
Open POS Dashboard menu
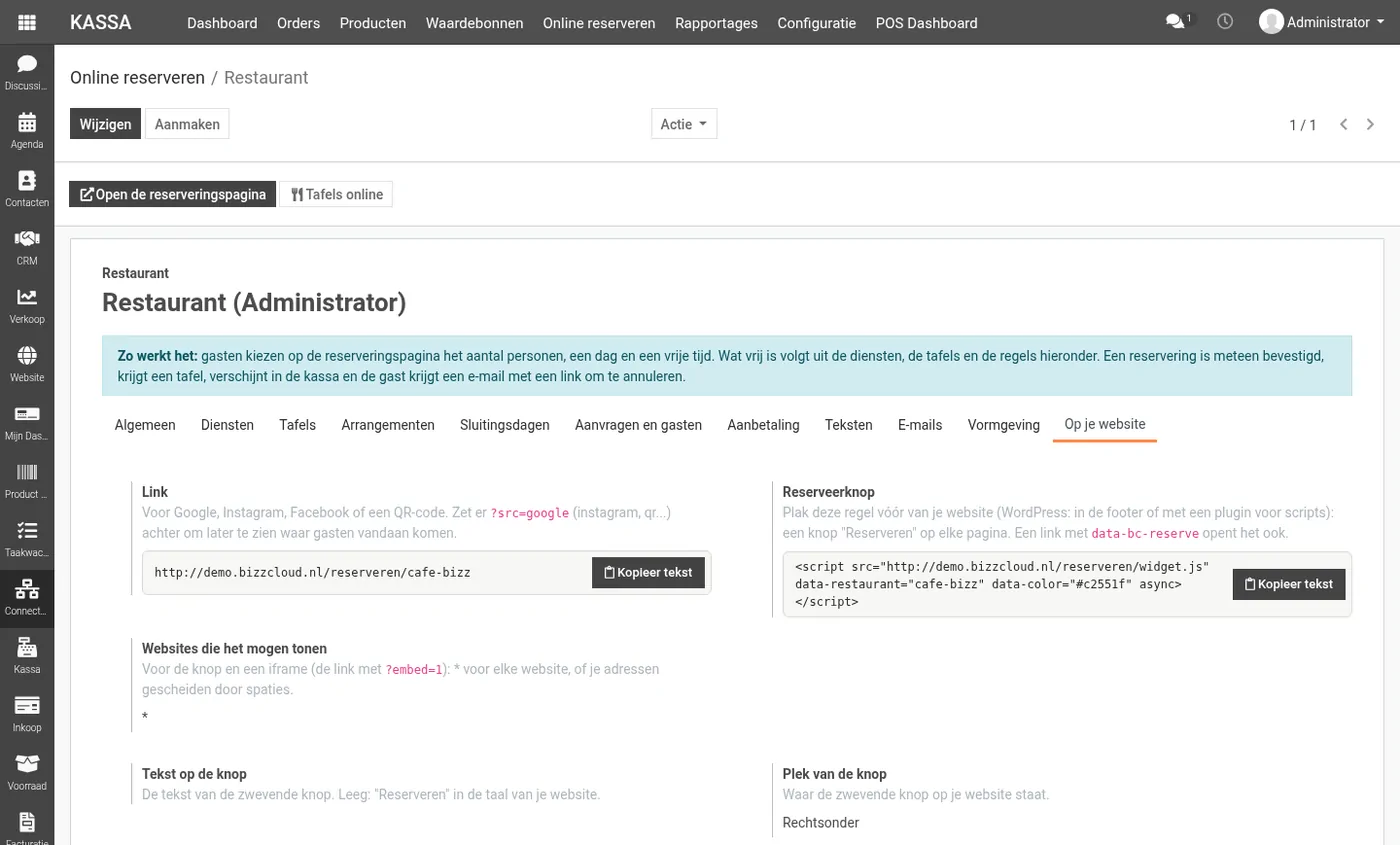point(926,22)
